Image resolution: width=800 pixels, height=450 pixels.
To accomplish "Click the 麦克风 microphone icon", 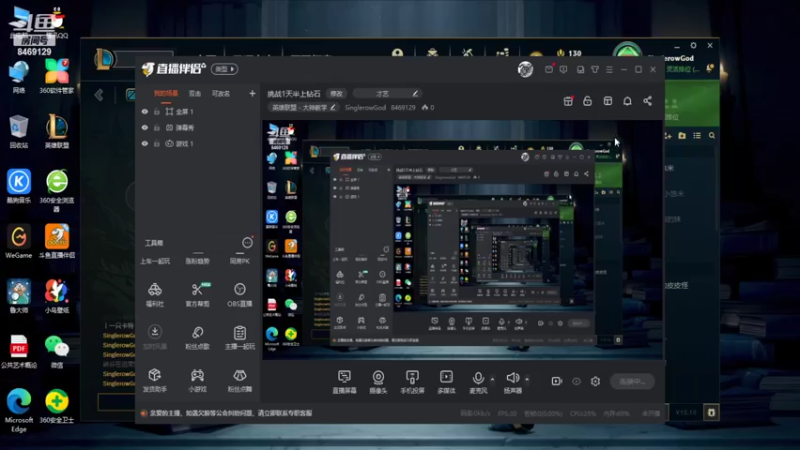I will 478,378.
